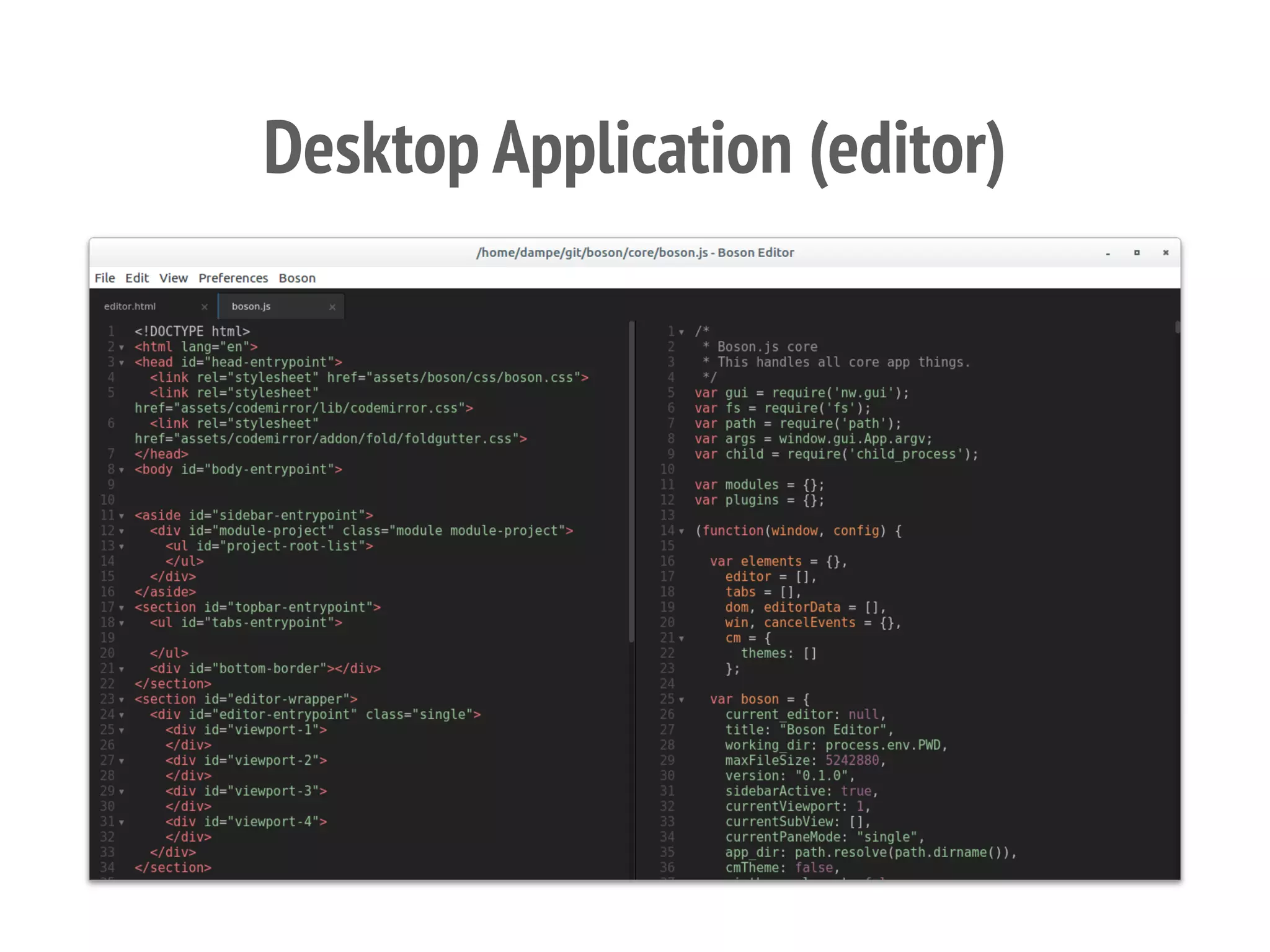Click 'assets/codemirror/lib/codemirror.css' href text

(304, 408)
